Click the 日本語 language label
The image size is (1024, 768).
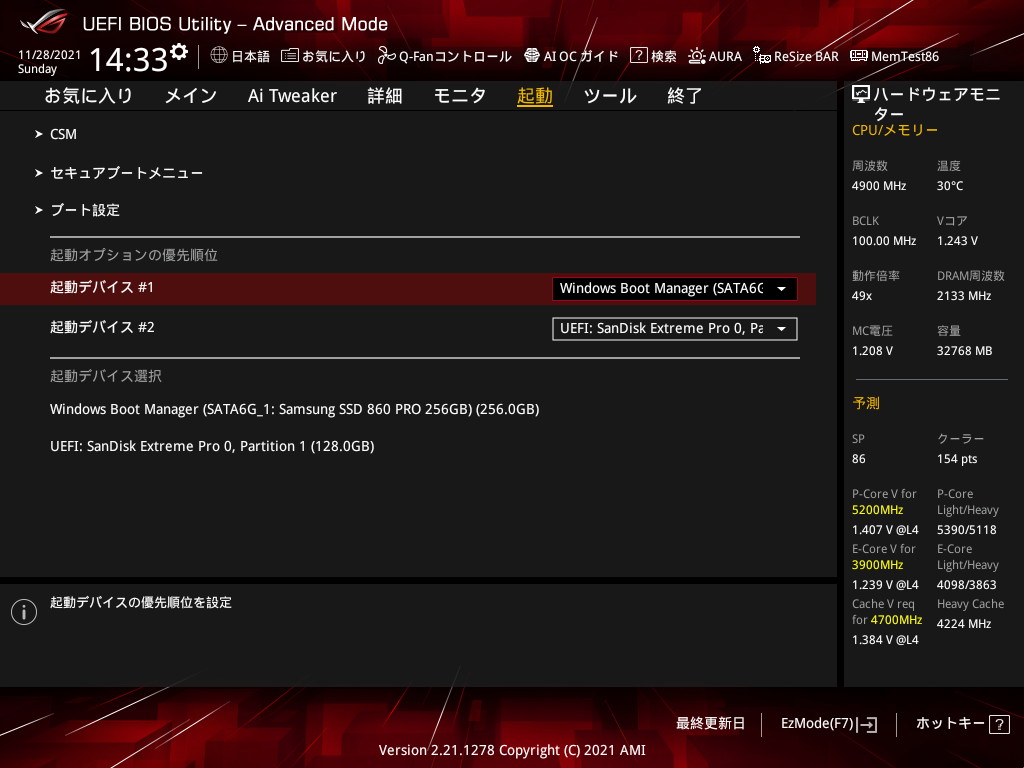pos(250,57)
